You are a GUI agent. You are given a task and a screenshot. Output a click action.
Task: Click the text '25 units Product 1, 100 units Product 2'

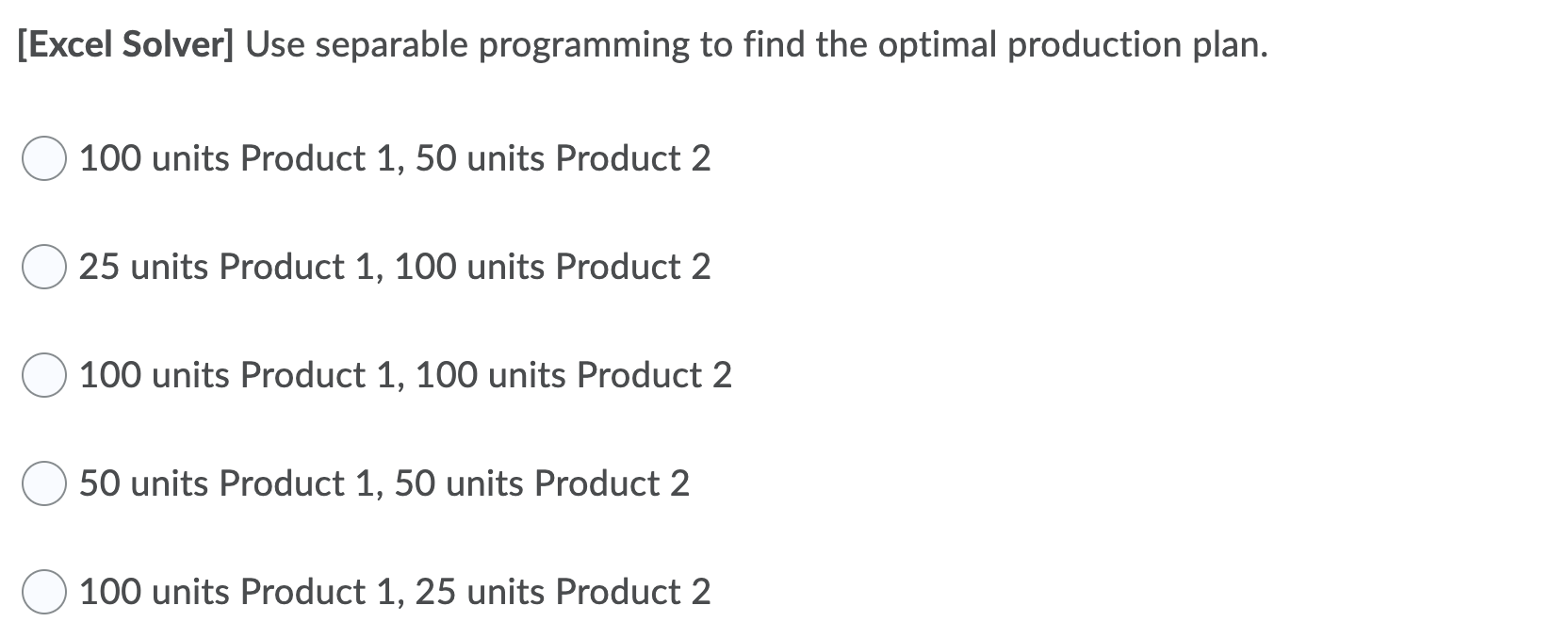394,268
